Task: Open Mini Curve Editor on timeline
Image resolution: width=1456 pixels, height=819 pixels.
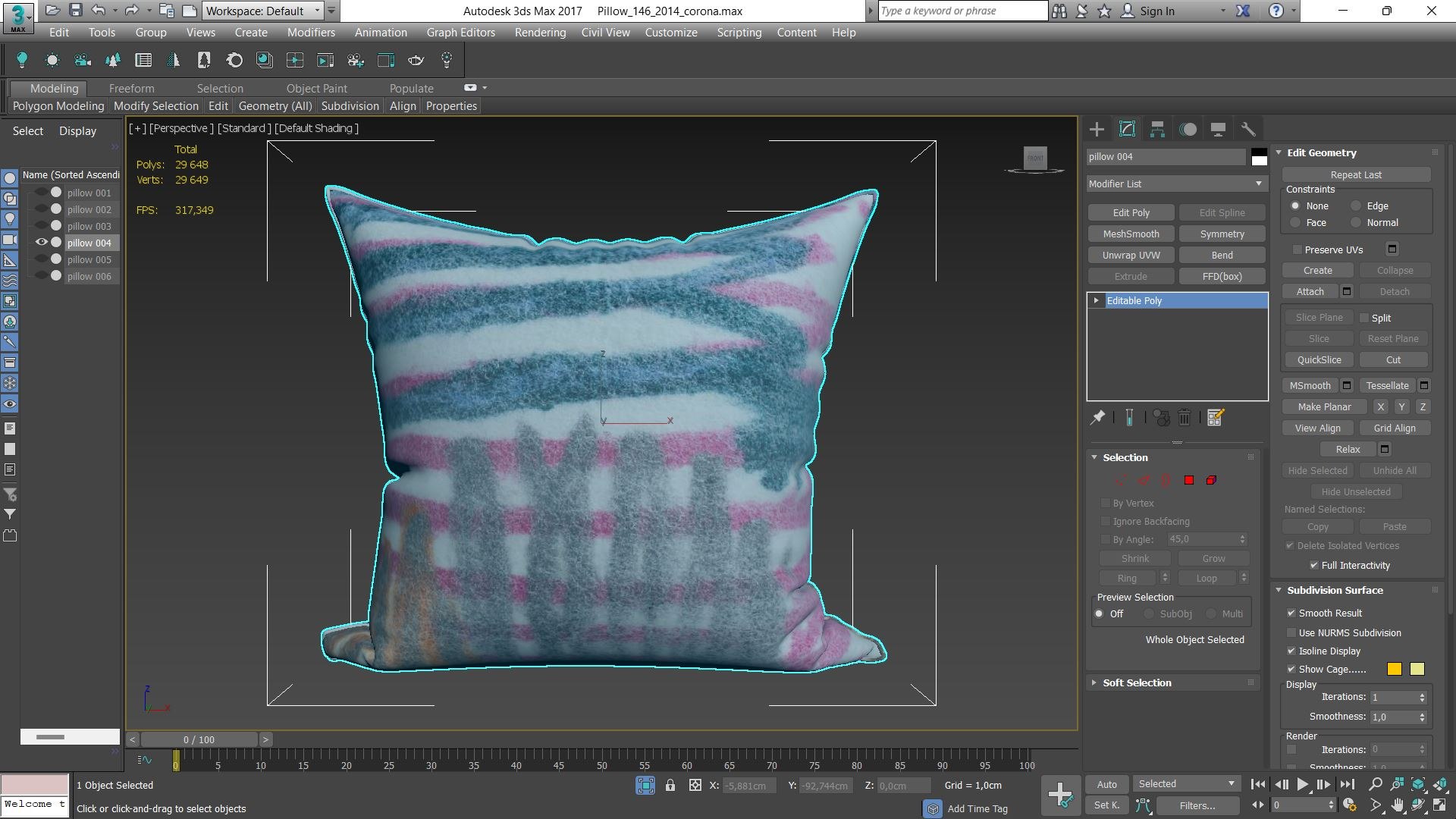Action: (144, 759)
